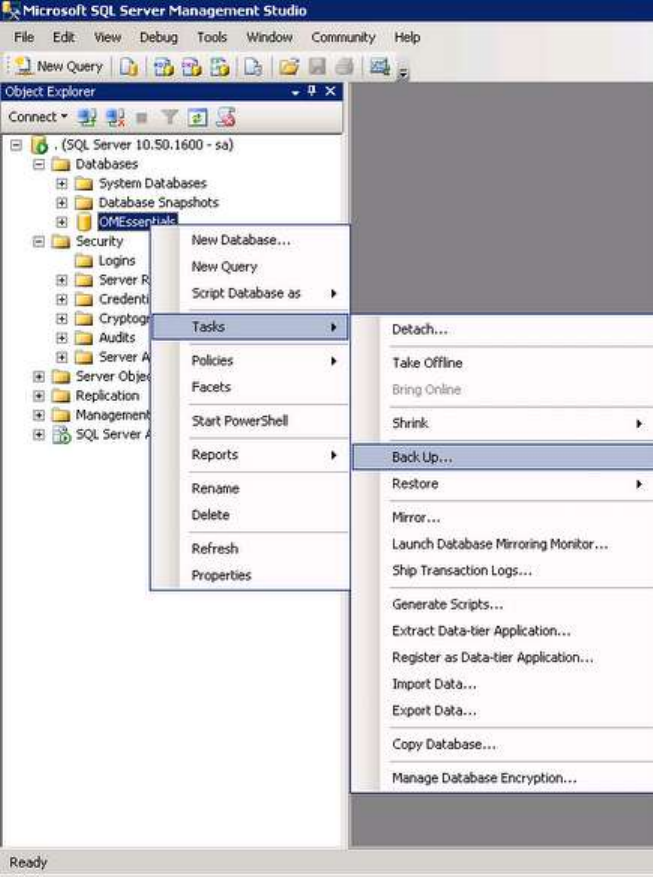Viewport: 653px width, 877px height.
Task: Click the Filter funnel icon
Action: 169,117
